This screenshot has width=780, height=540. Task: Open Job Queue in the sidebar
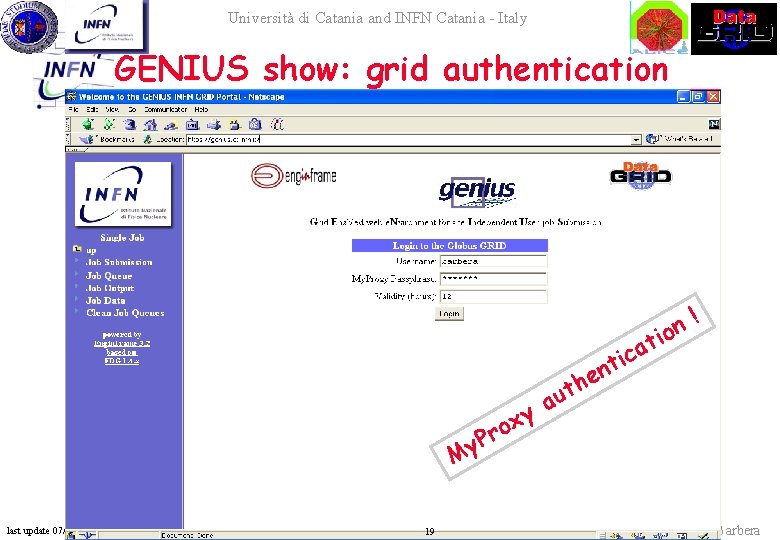tap(109, 275)
